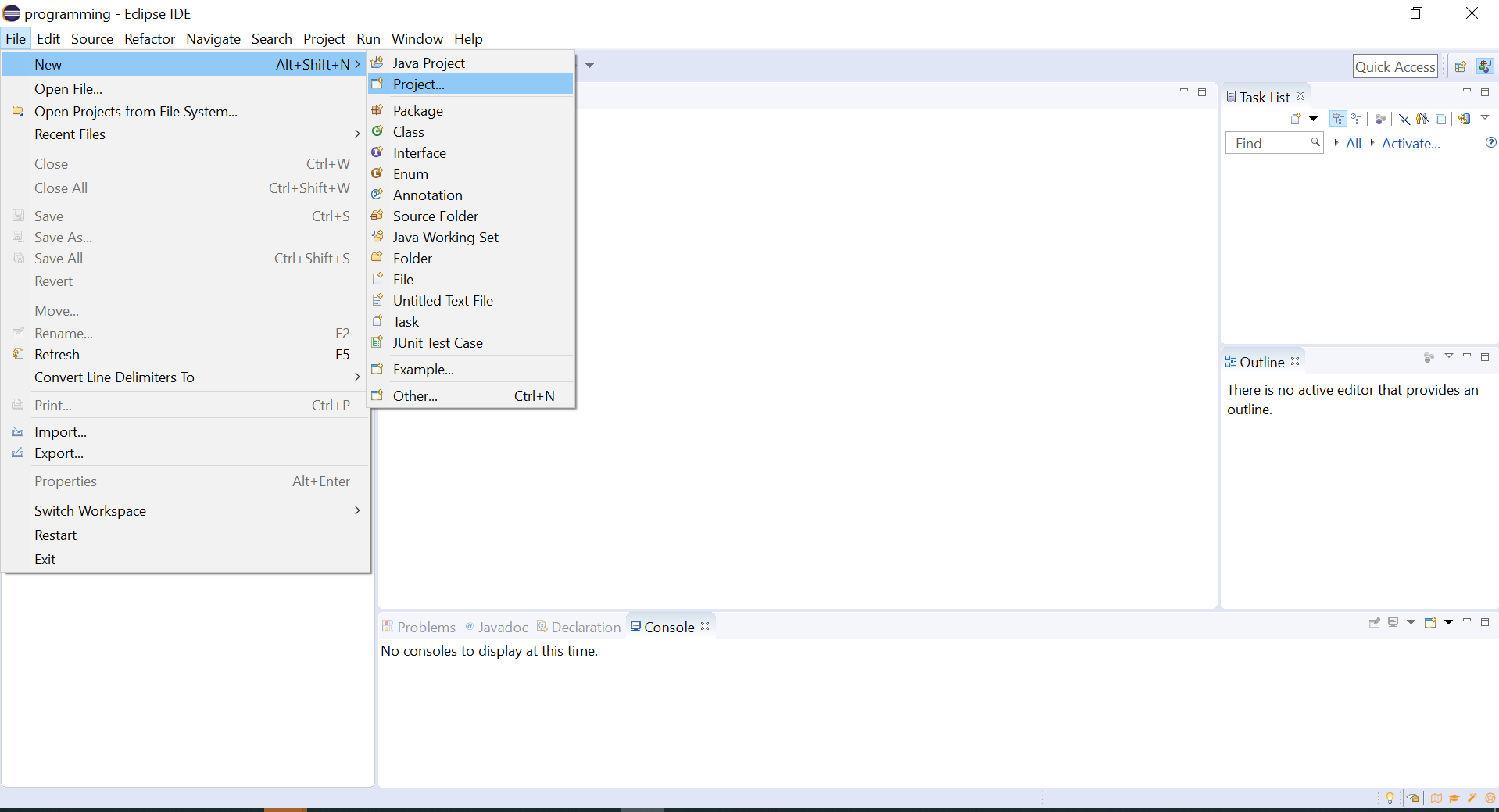
Task: Close the Outline tab
Action: coord(1295,361)
